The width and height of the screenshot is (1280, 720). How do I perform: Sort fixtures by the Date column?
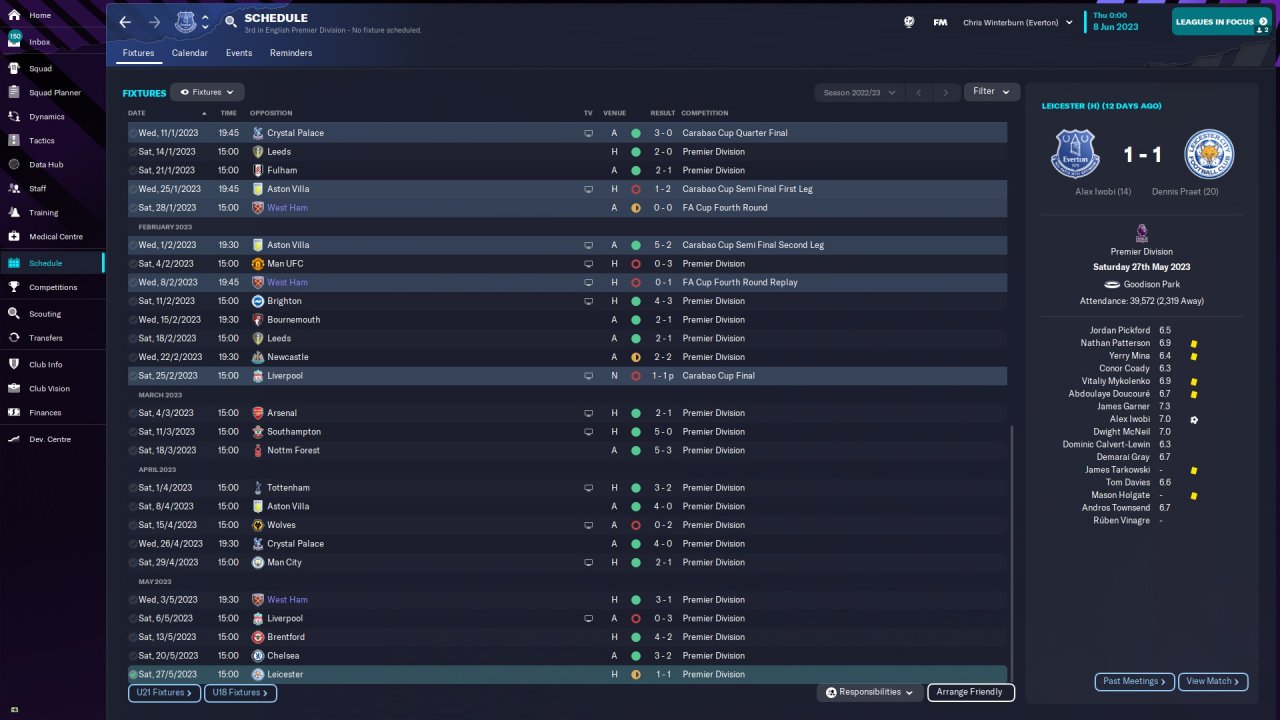(137, 113)
